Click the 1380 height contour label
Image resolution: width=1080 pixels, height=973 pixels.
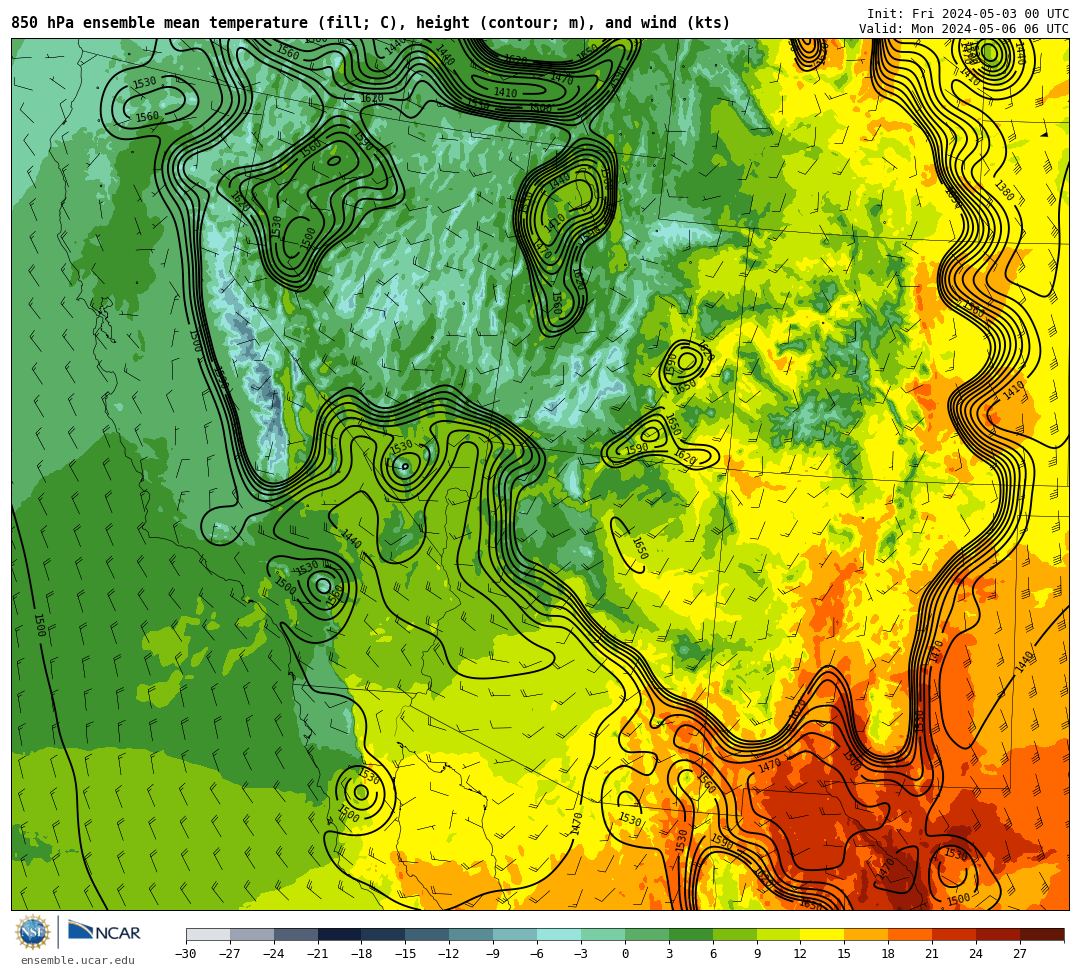click(x=1005, y=190)
